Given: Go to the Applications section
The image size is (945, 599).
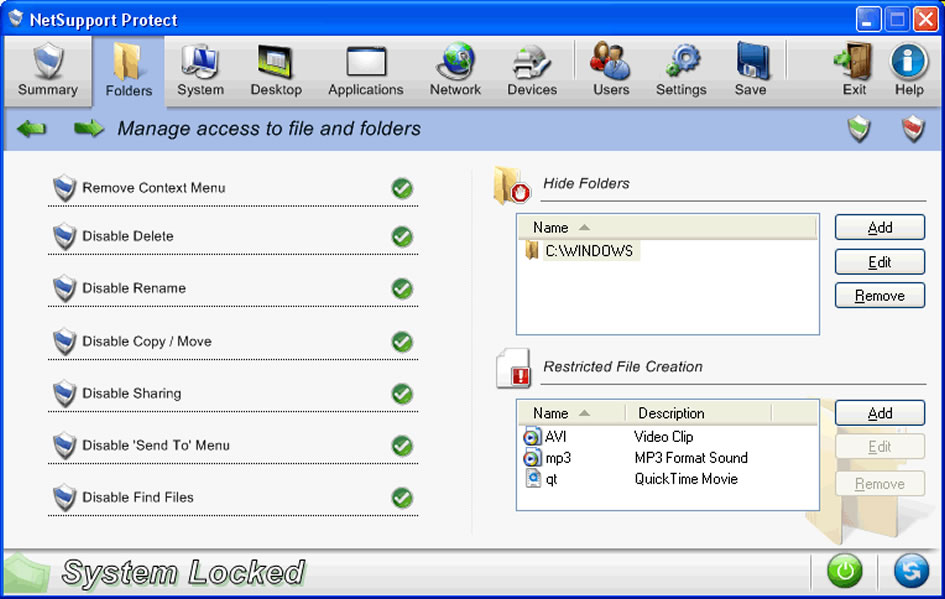Looking at the screenshot, I should 365,71.
